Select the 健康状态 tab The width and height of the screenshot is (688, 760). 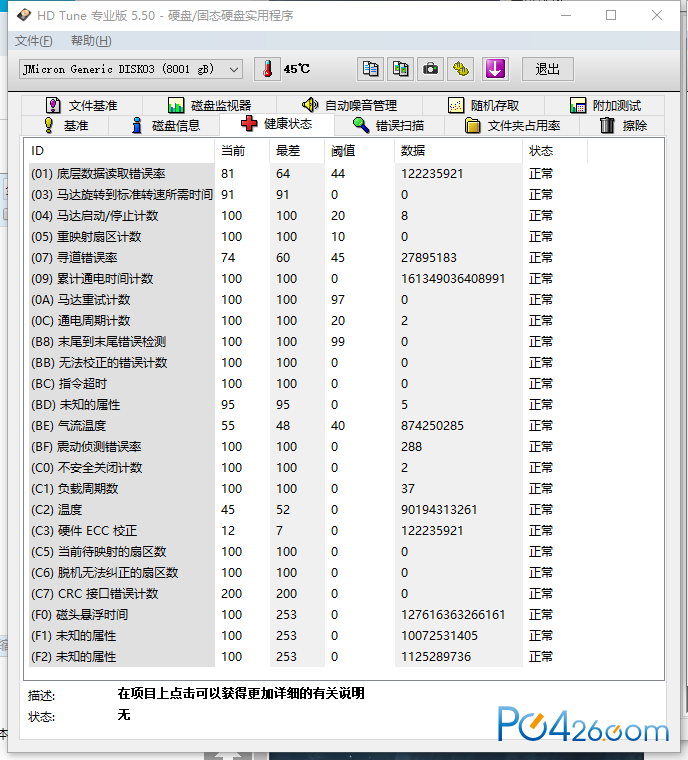pyautogui.click(x=277, y=124)
